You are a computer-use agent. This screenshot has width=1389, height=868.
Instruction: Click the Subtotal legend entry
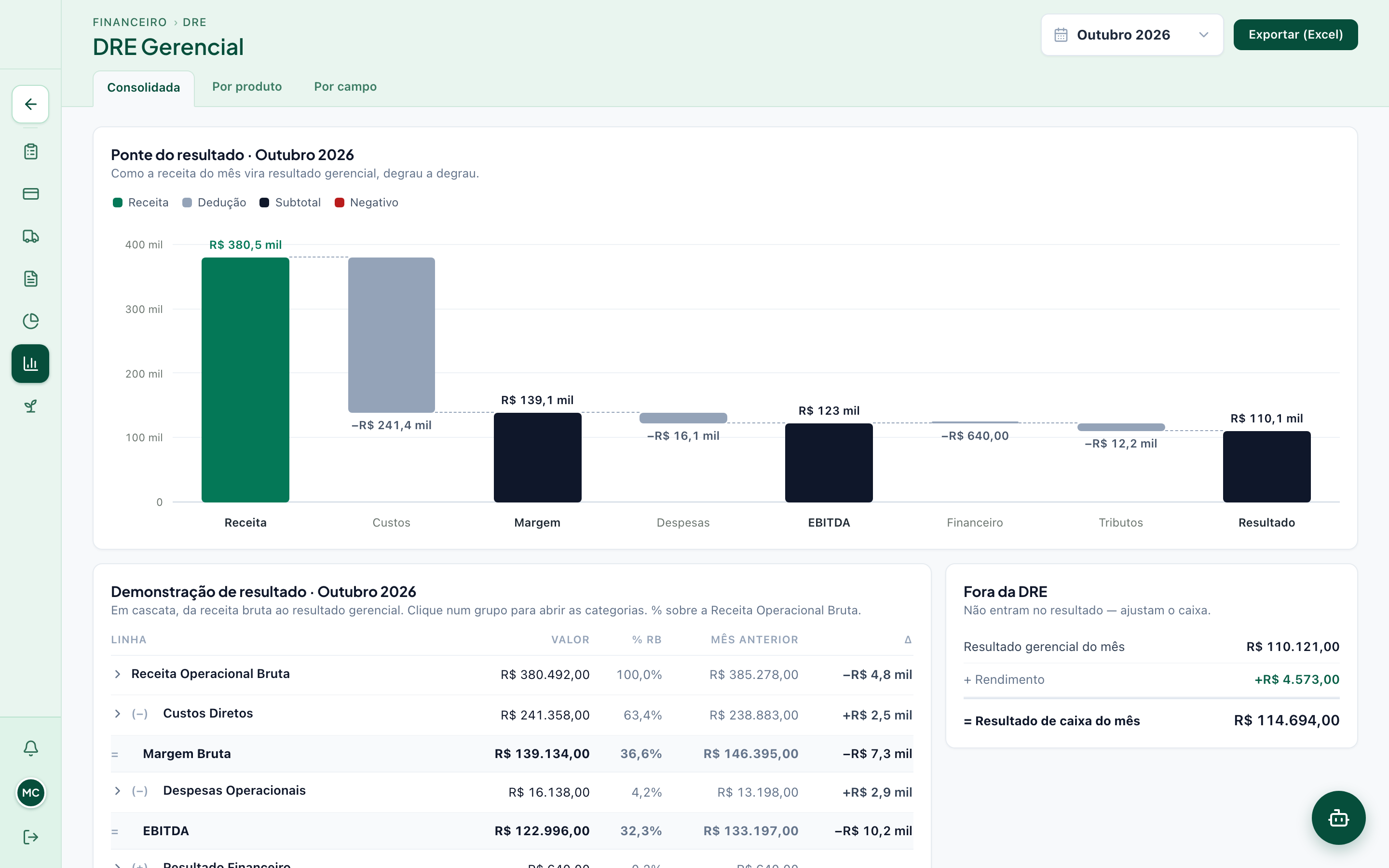click(290, 203)
